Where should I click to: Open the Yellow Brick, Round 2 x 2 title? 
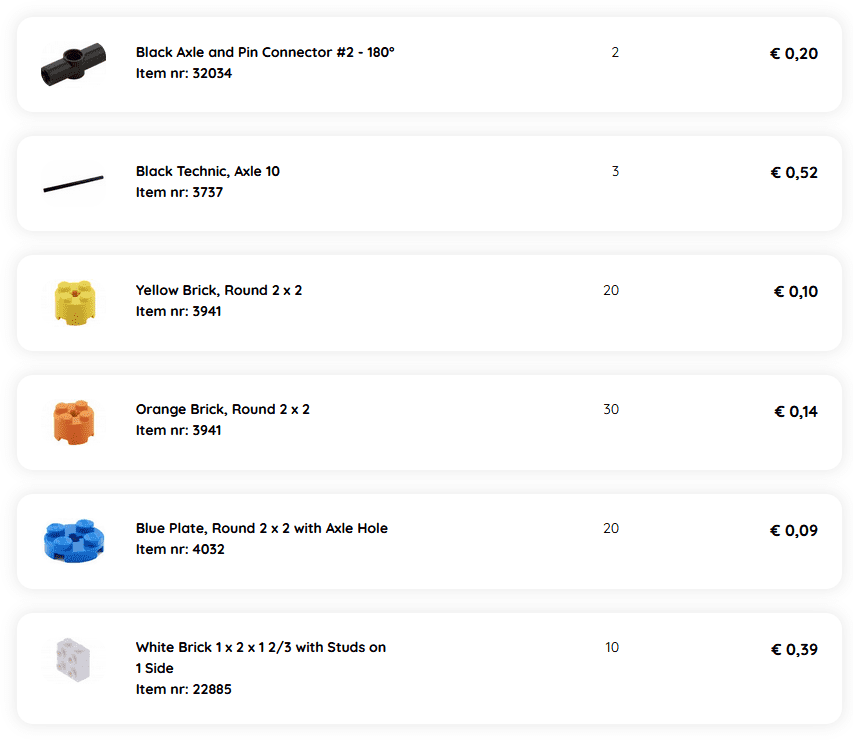click(x=219, y=290)
